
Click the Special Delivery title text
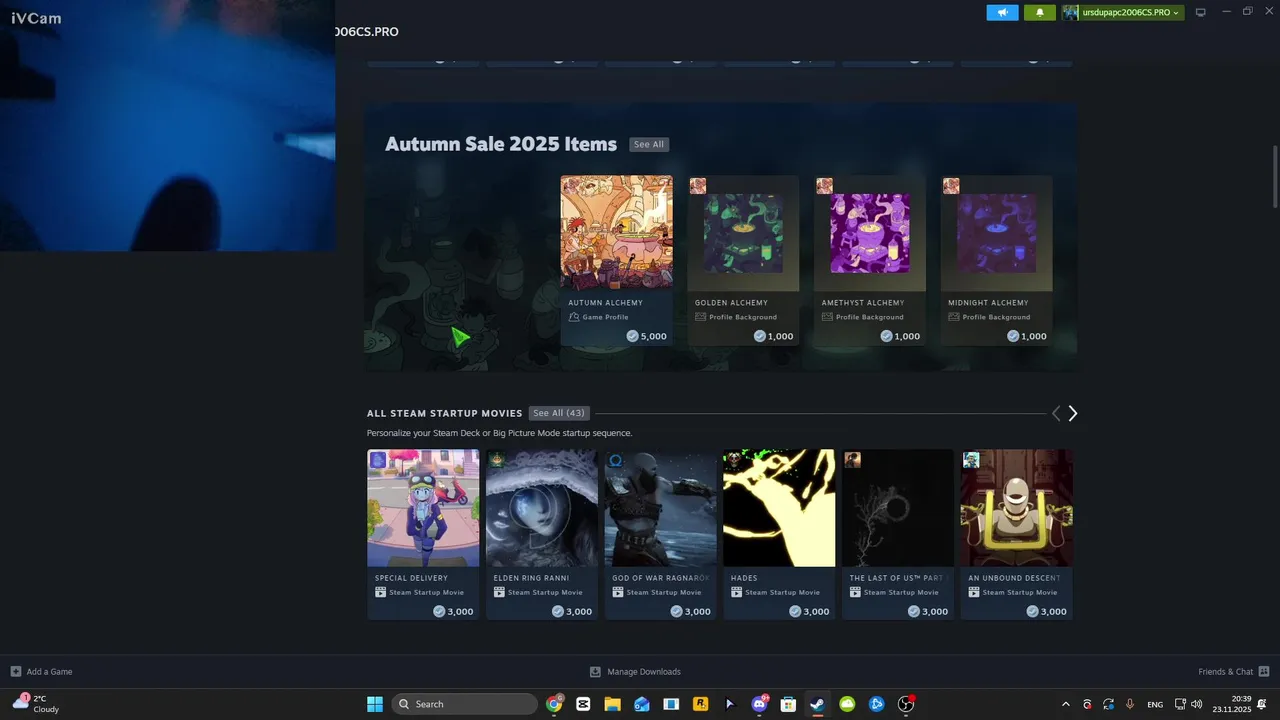pyautogui.click(x=411, y=578)
